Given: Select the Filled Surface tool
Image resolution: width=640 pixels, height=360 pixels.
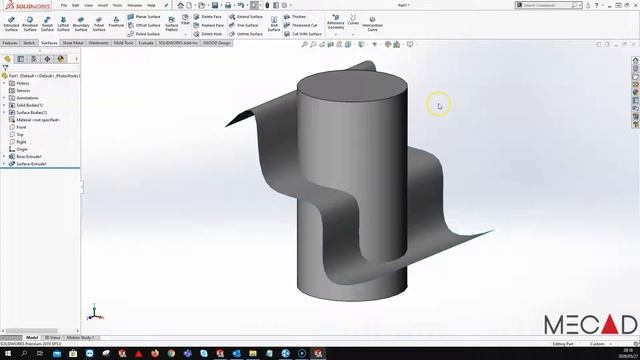Looking at the screenshot, I should pyautogui.click(x=99, y=24).
